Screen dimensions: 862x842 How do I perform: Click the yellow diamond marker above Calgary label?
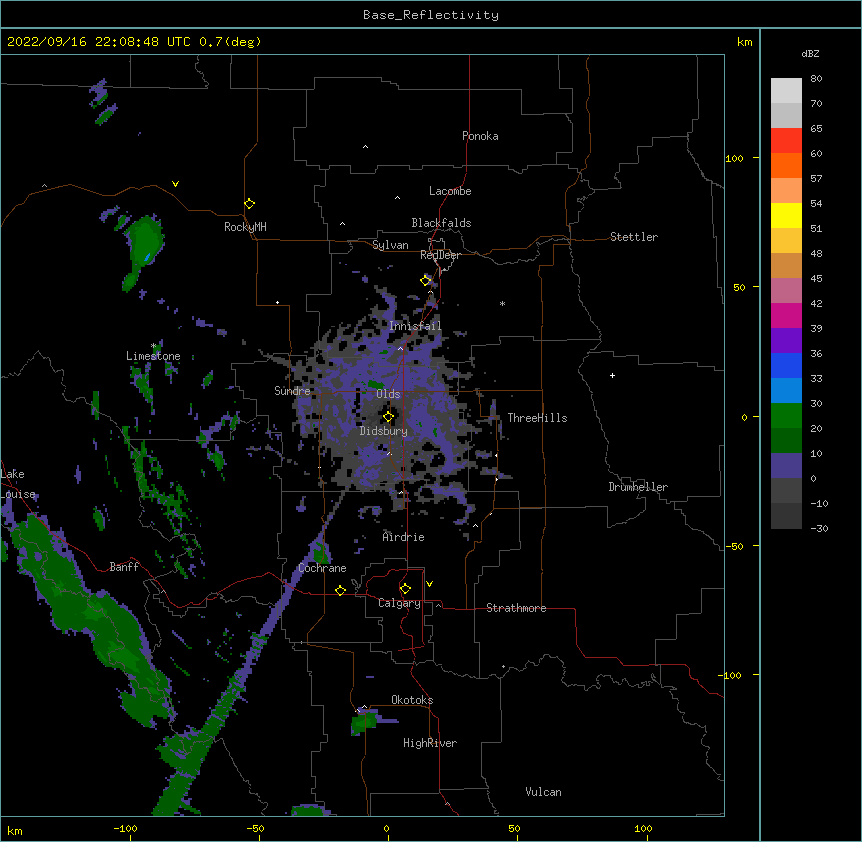[x=405, y=589]
